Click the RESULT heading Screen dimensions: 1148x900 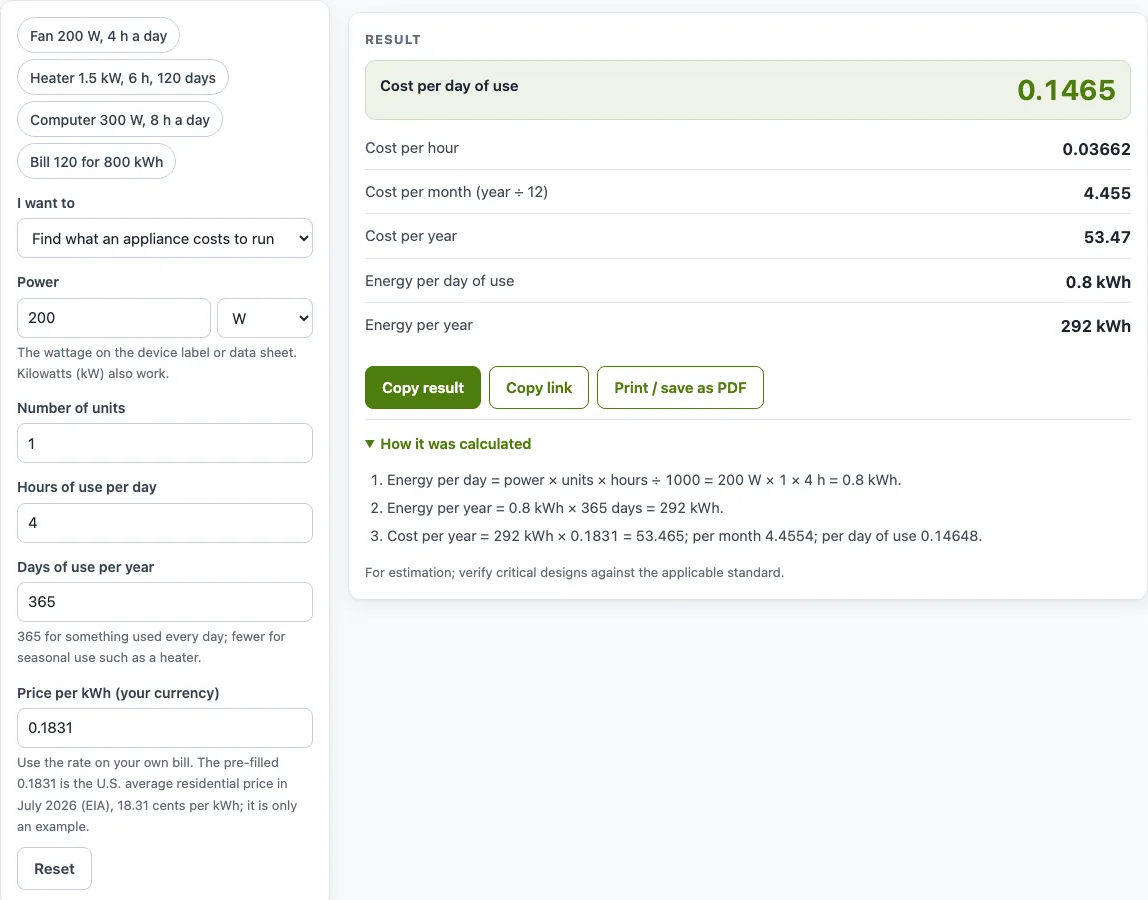coord(392,40)
